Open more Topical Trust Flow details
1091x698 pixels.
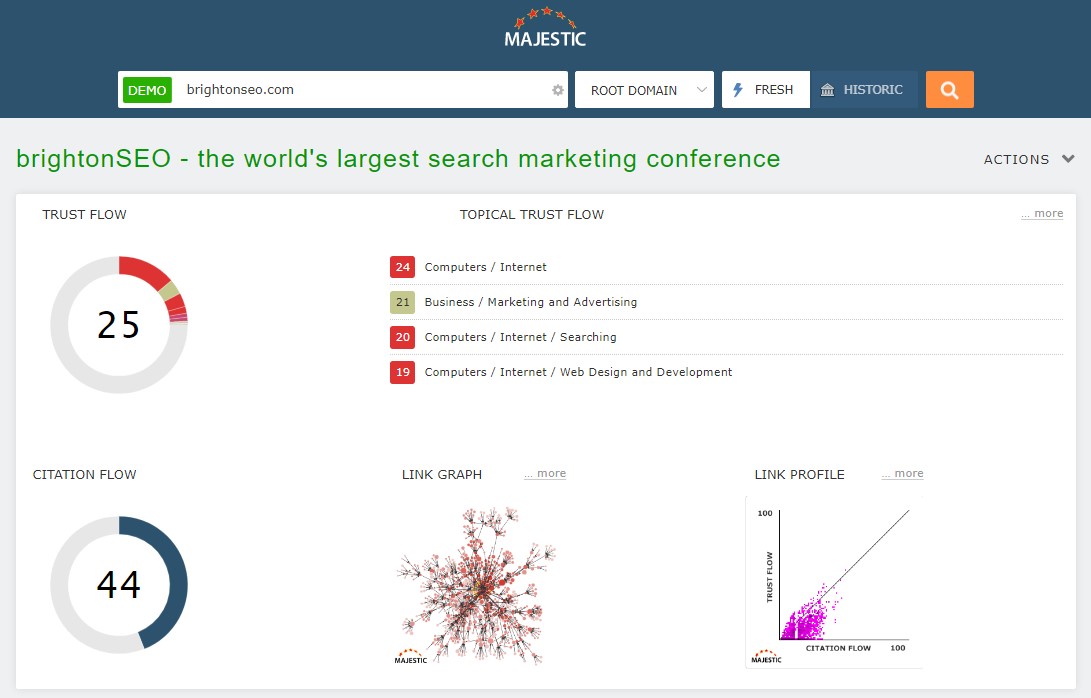[1042, 214]
